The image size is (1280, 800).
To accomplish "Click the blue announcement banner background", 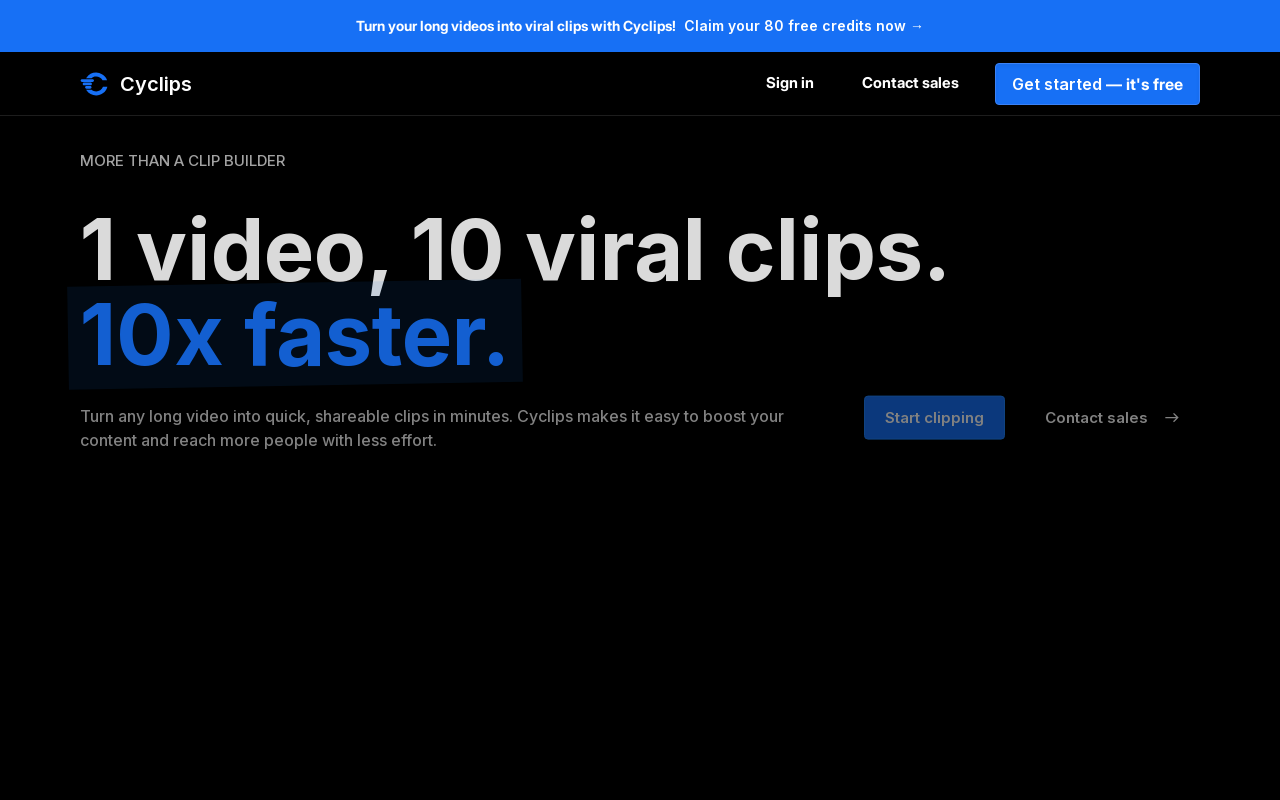I will 1100,26.
